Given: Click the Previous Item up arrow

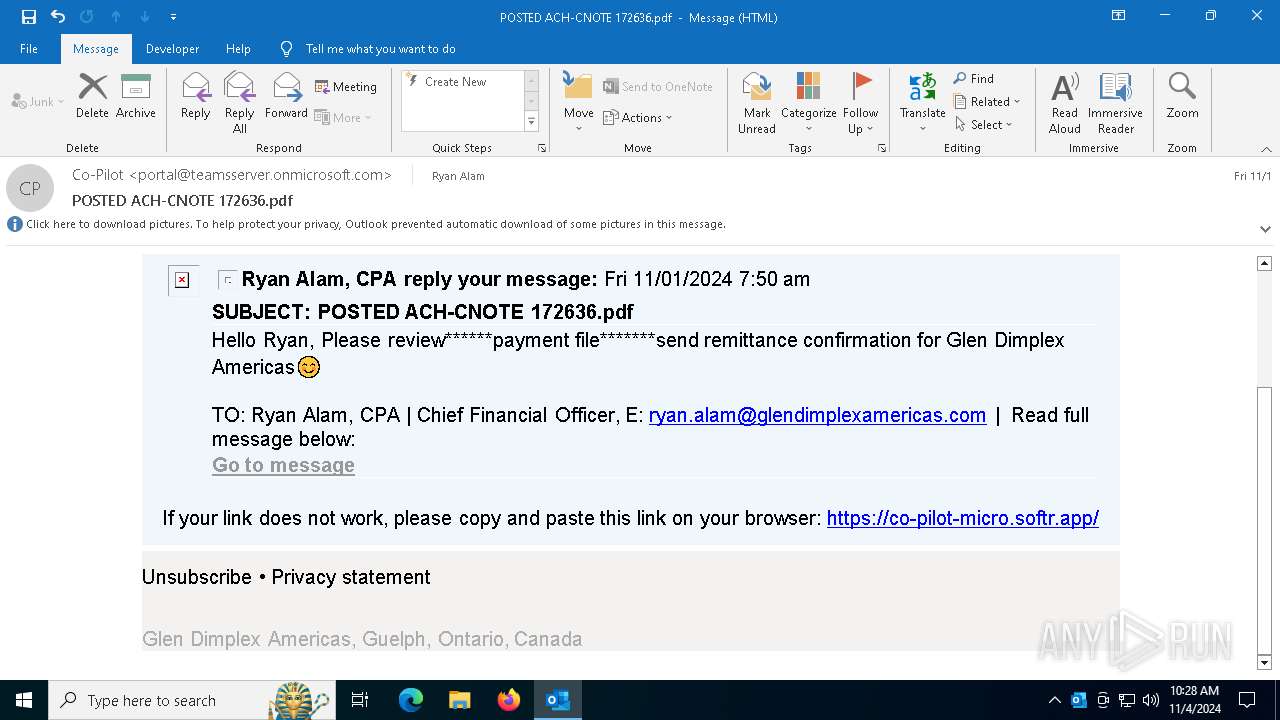Looking at the screenshot, I should pyautogui.click(x=116, y=17).
